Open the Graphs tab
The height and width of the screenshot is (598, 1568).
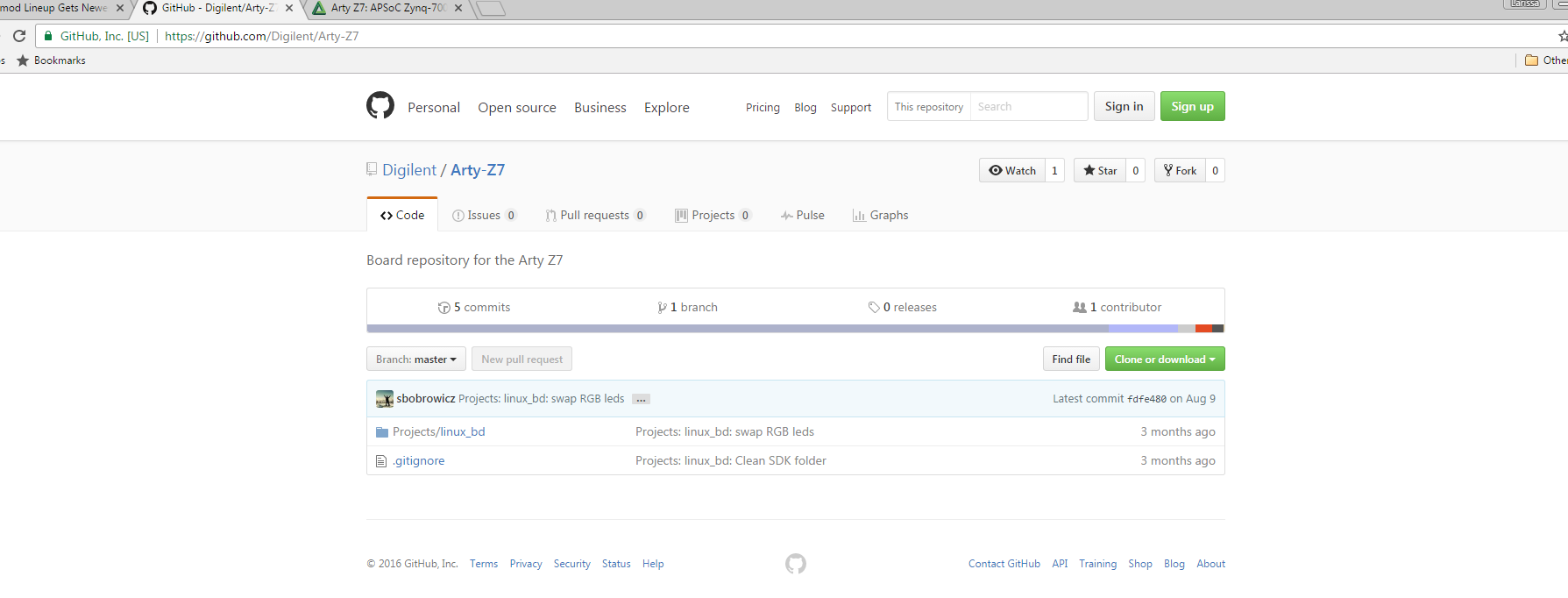pyautogui.click(x=881, y=215)
